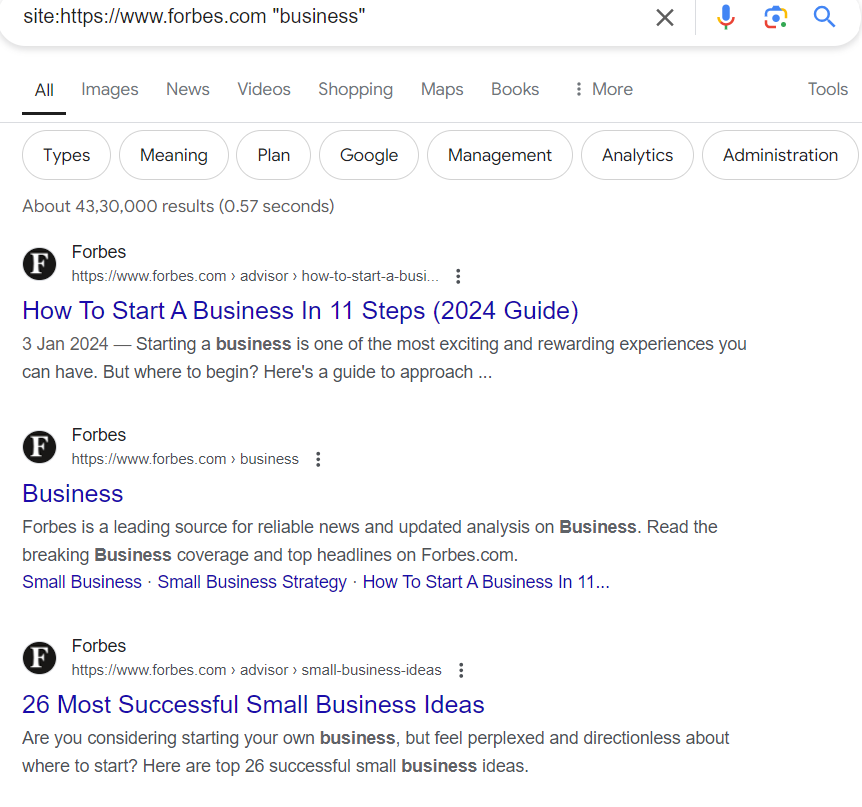Switch to the Books tab
This screenshot has height=807, width=862.
coord(515,89)
